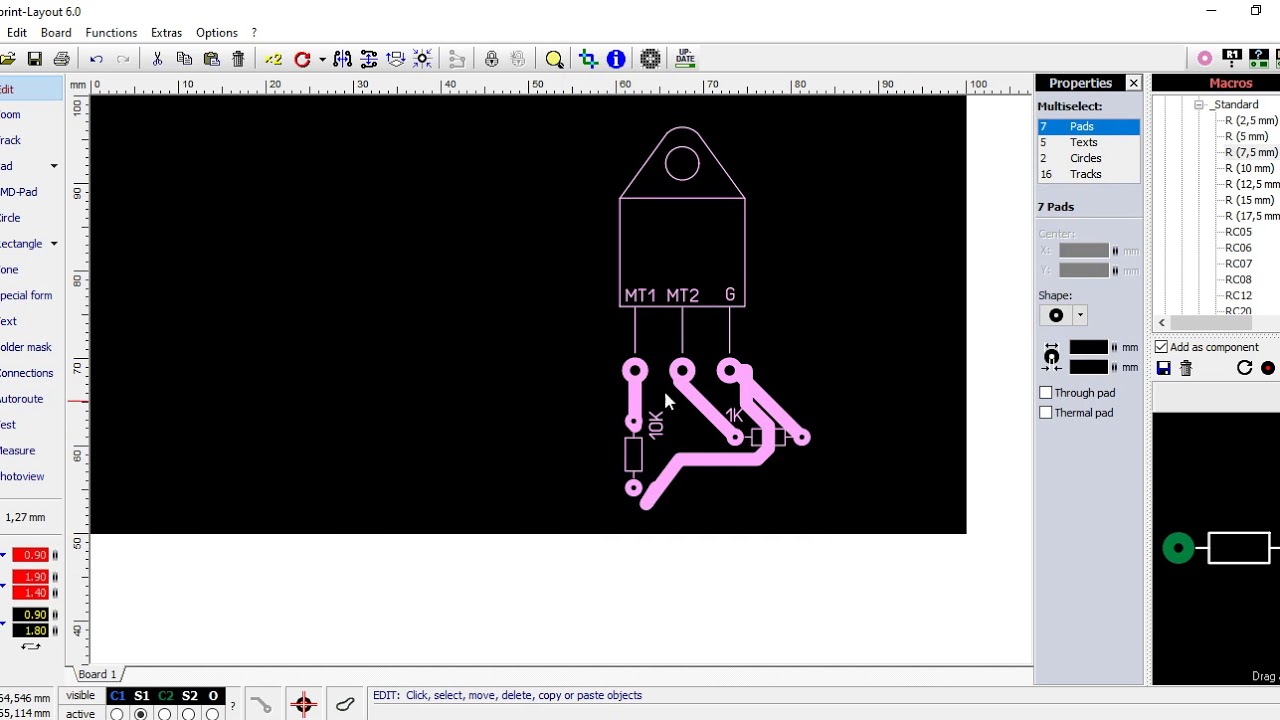Close the Properties panel

(x=1133, y=83)
